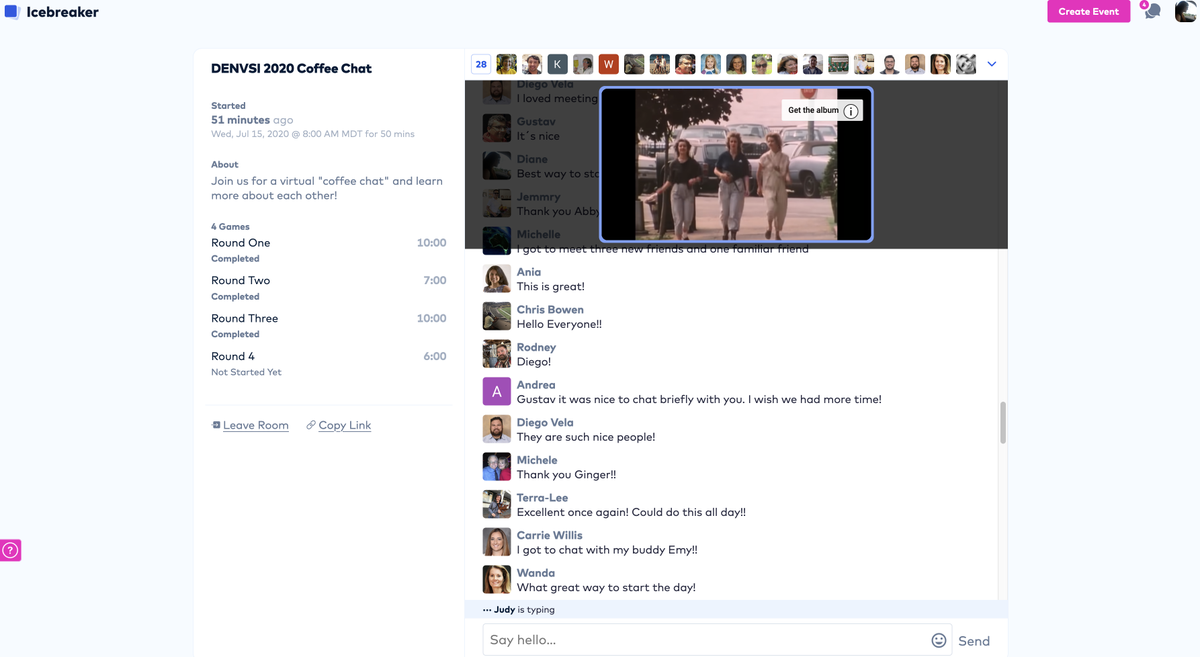Click the pink help question mark icon
Image resolution: width=1200 pixels, height=657 pixels.
(10, 550)
